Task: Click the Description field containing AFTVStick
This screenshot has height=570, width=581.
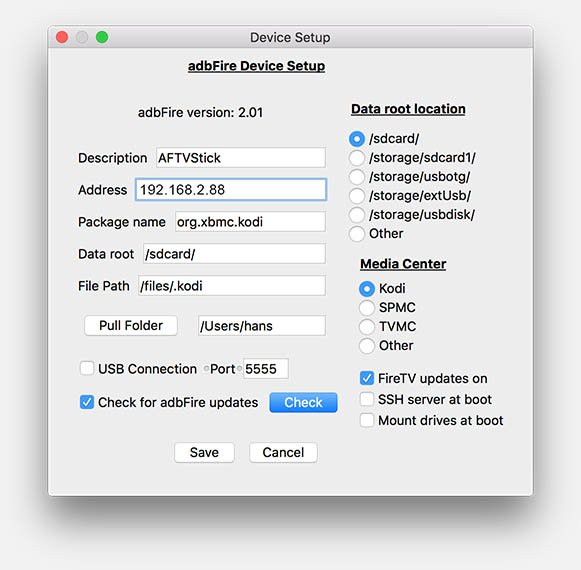Action: coord(241,158)
